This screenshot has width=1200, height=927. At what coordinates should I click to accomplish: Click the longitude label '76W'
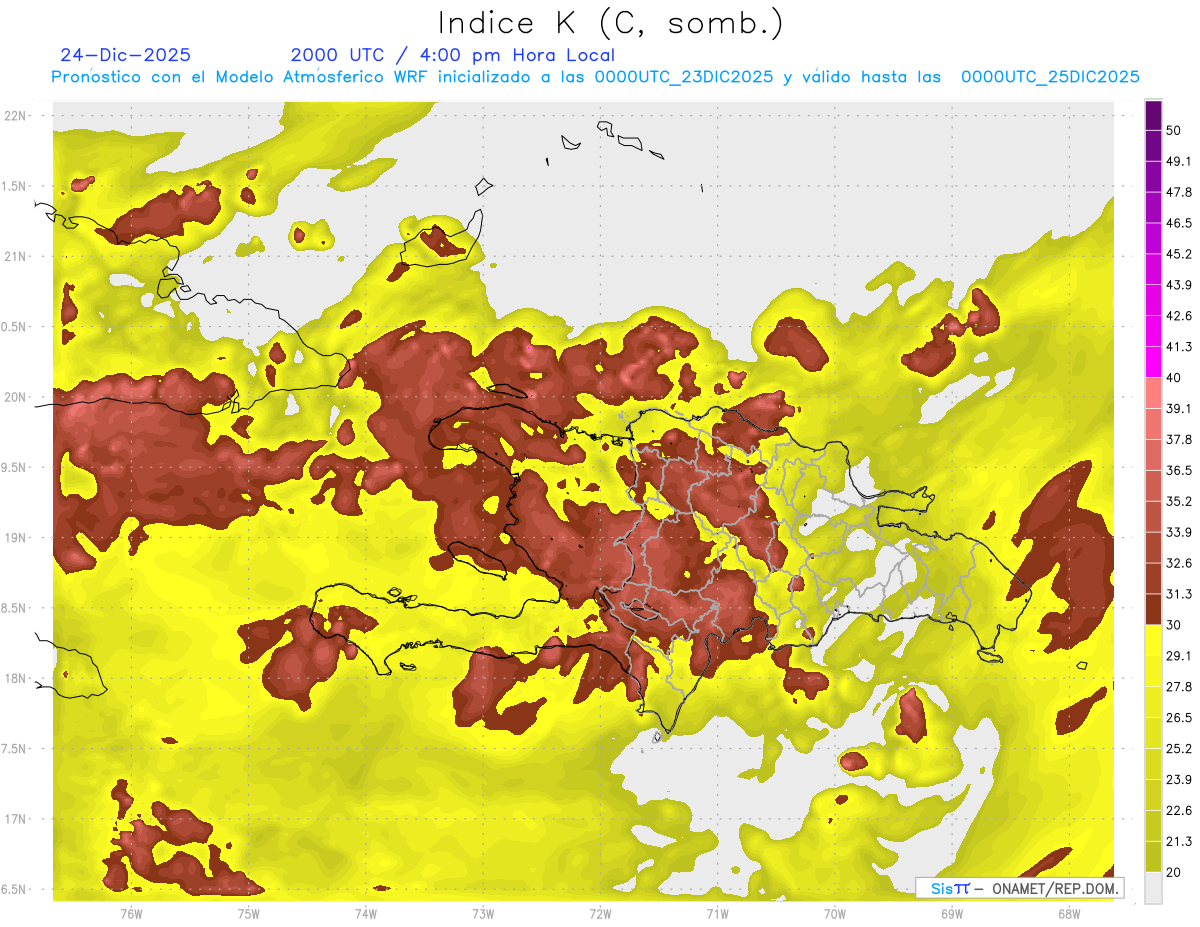131,914
